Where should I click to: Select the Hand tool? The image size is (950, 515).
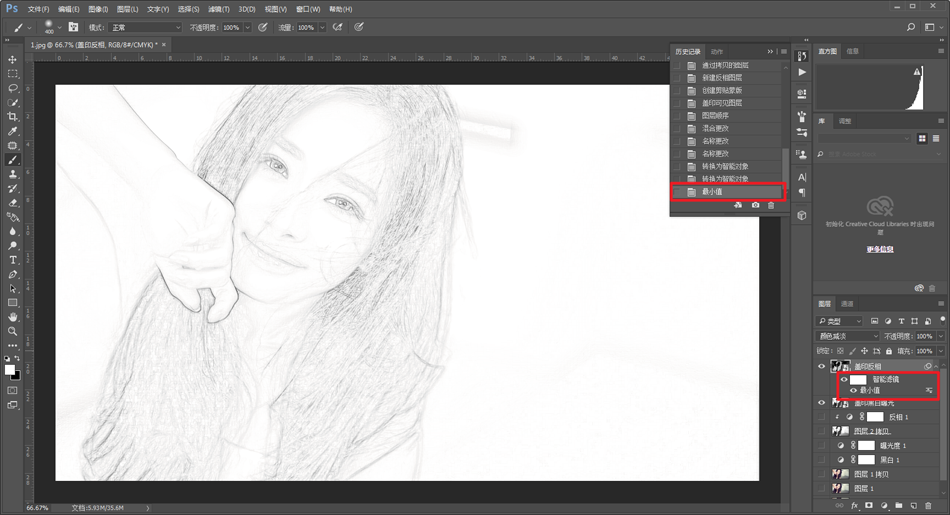pyautogui.click(x=13, y=317)
